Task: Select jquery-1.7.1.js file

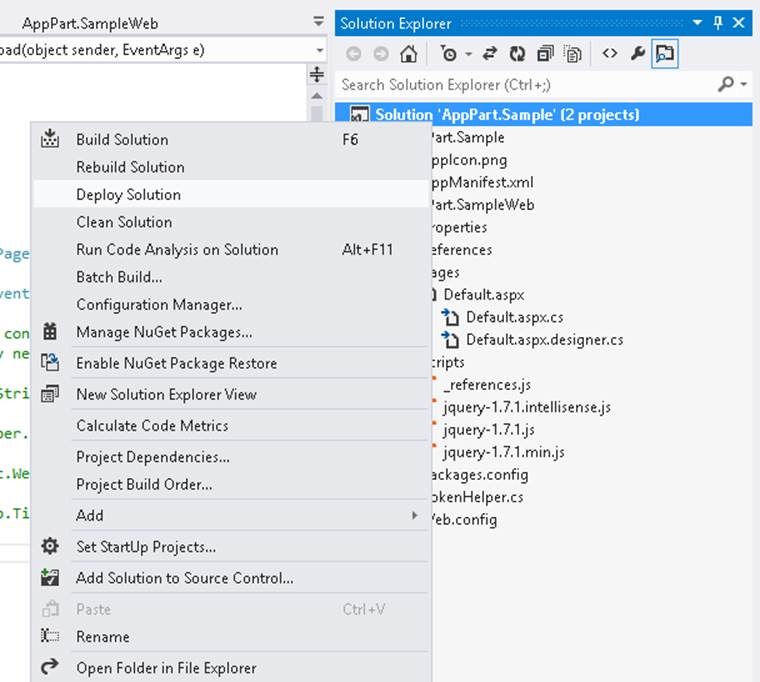Action: click(489, 430)
